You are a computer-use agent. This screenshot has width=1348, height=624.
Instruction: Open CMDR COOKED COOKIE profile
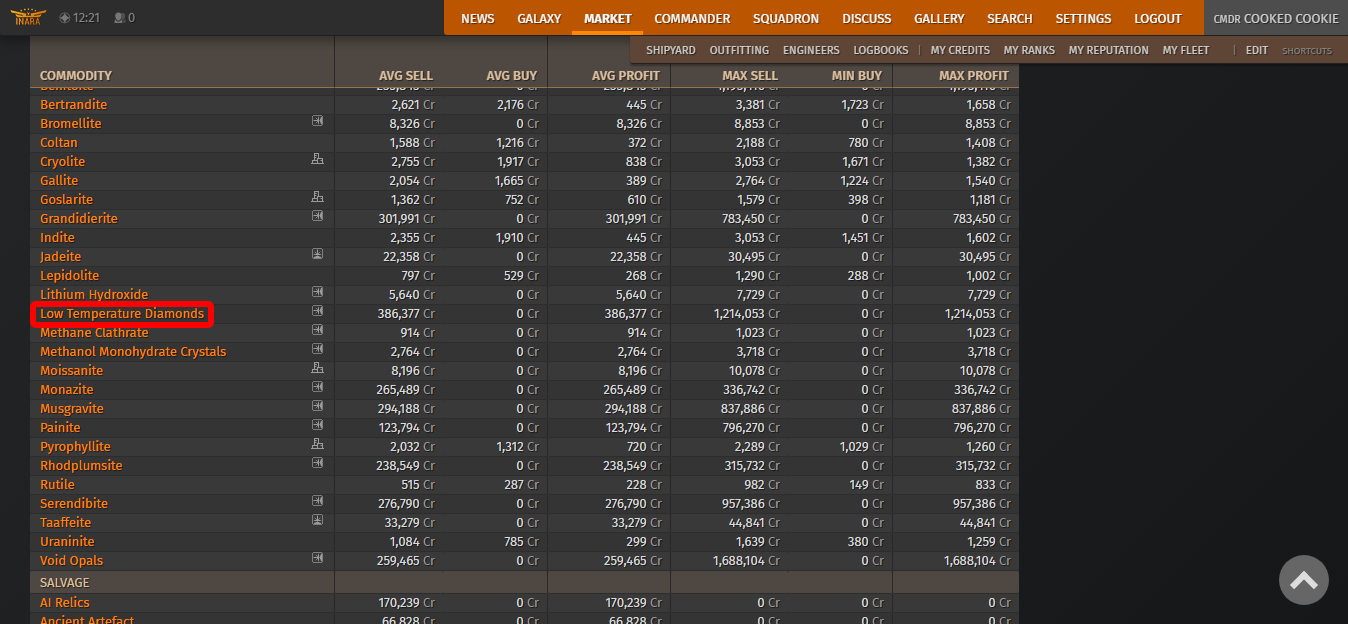click(1276, 18)
